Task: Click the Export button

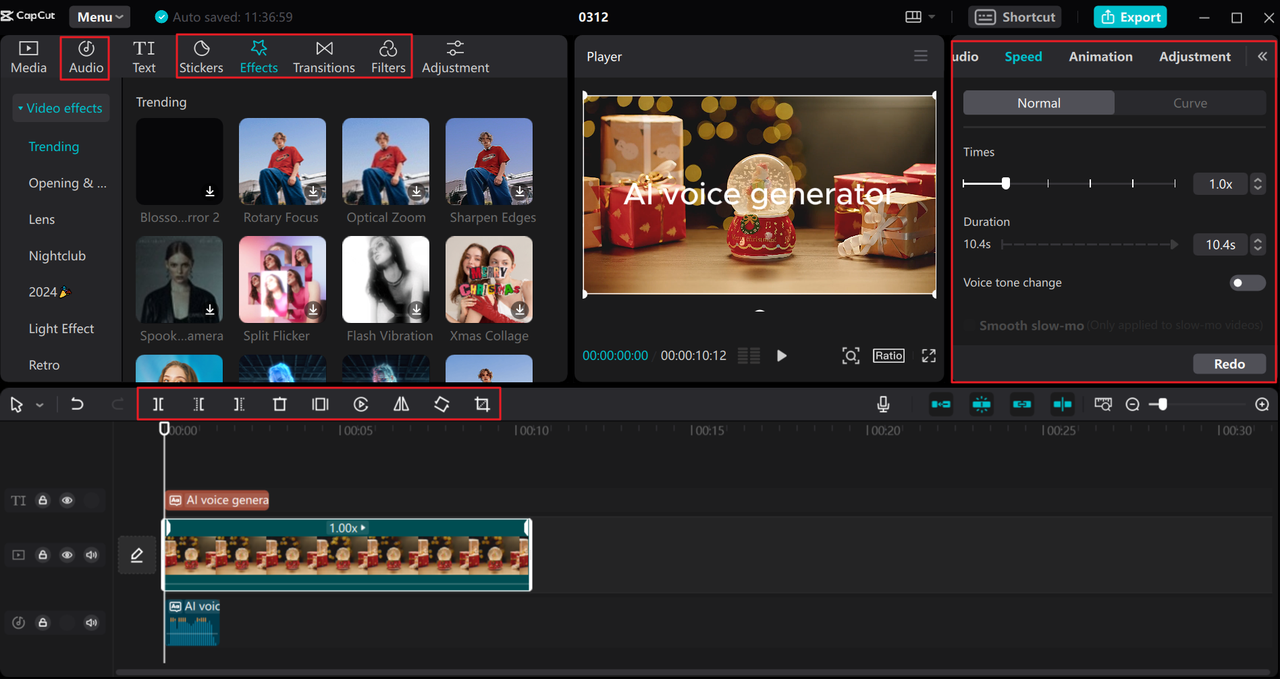Action: click(1130, 17)
